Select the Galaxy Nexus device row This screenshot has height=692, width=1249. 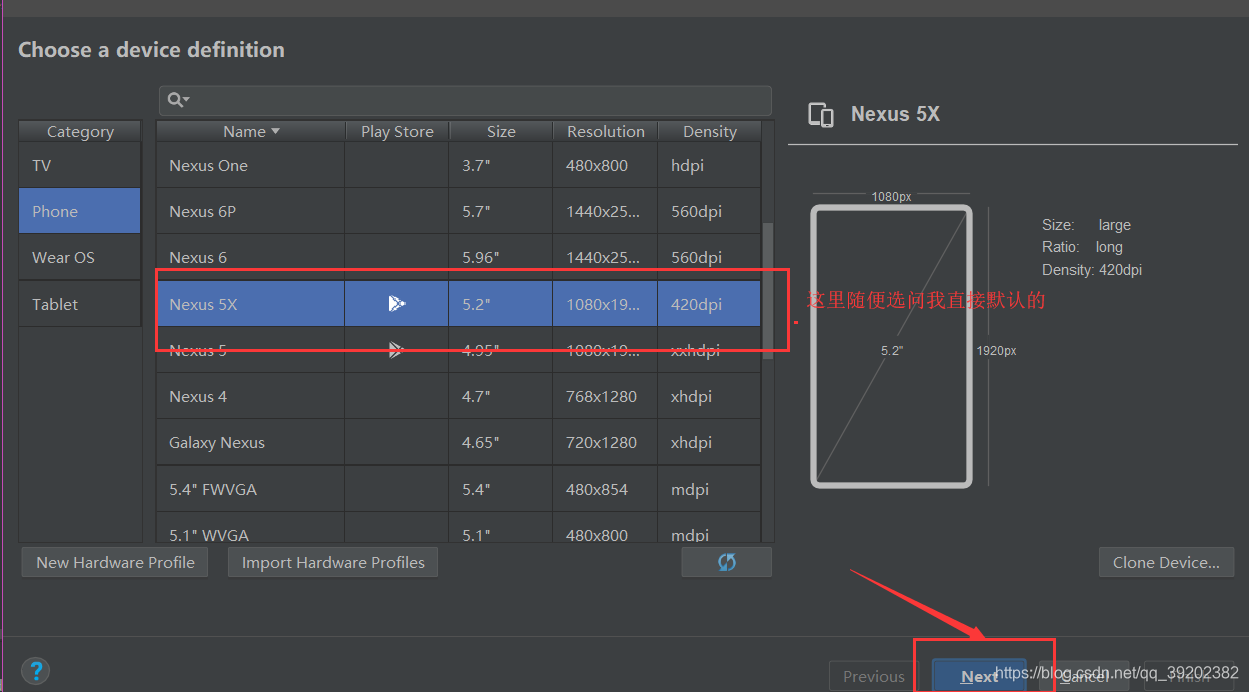(459, 442)
